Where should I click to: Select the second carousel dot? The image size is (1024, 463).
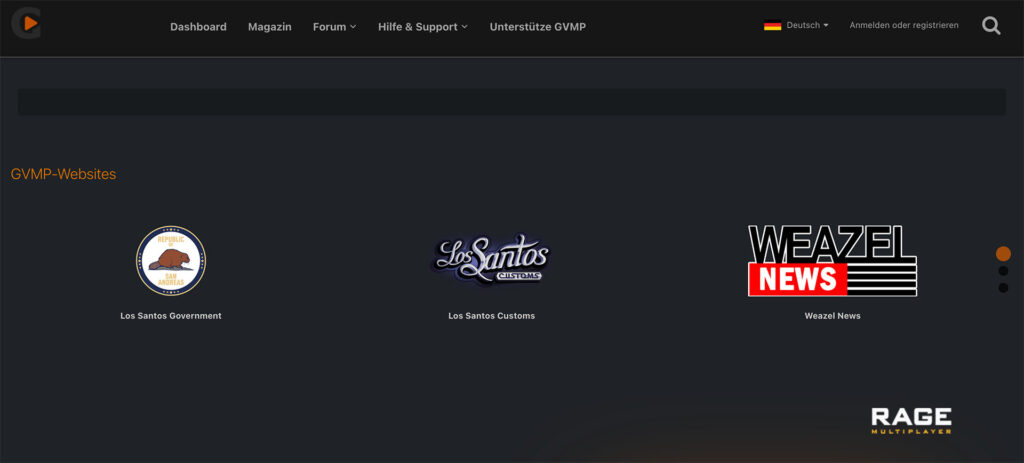1003,271
